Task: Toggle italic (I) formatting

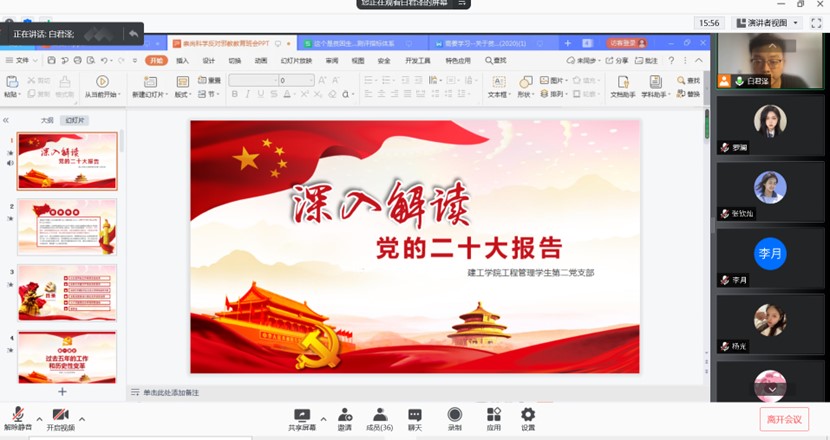Action: pos(247,94)
